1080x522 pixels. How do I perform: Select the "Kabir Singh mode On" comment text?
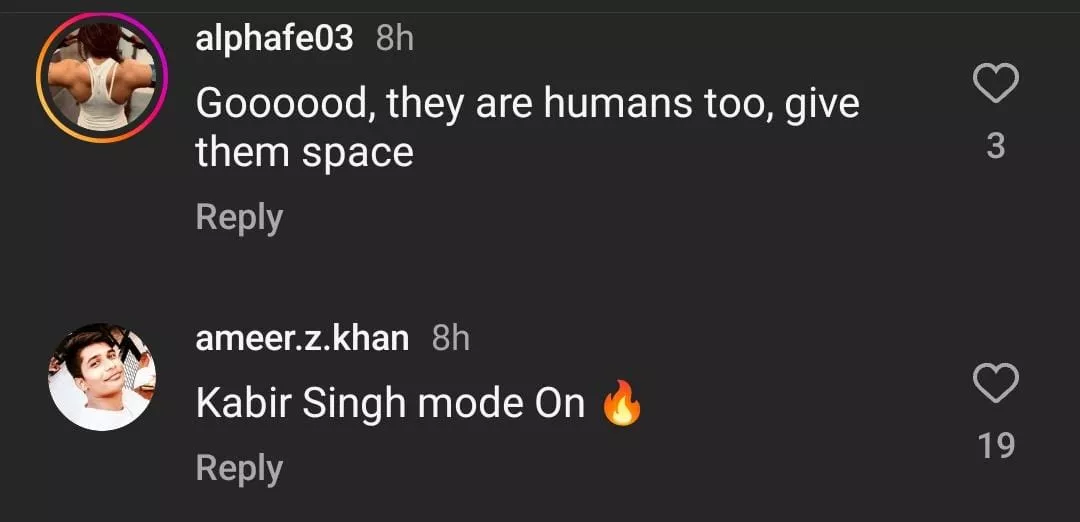click(390, 403)
